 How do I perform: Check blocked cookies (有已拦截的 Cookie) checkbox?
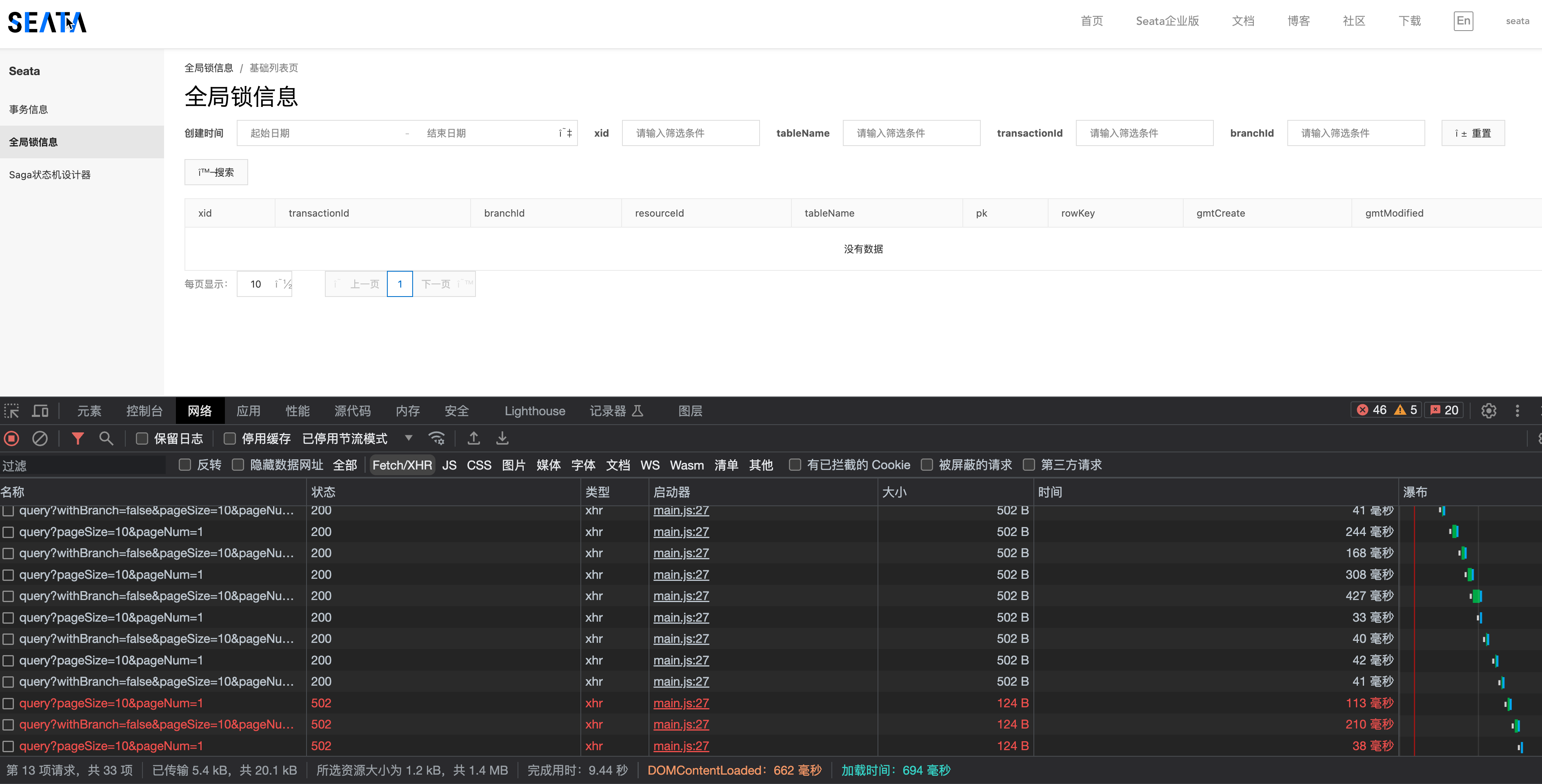794,465
